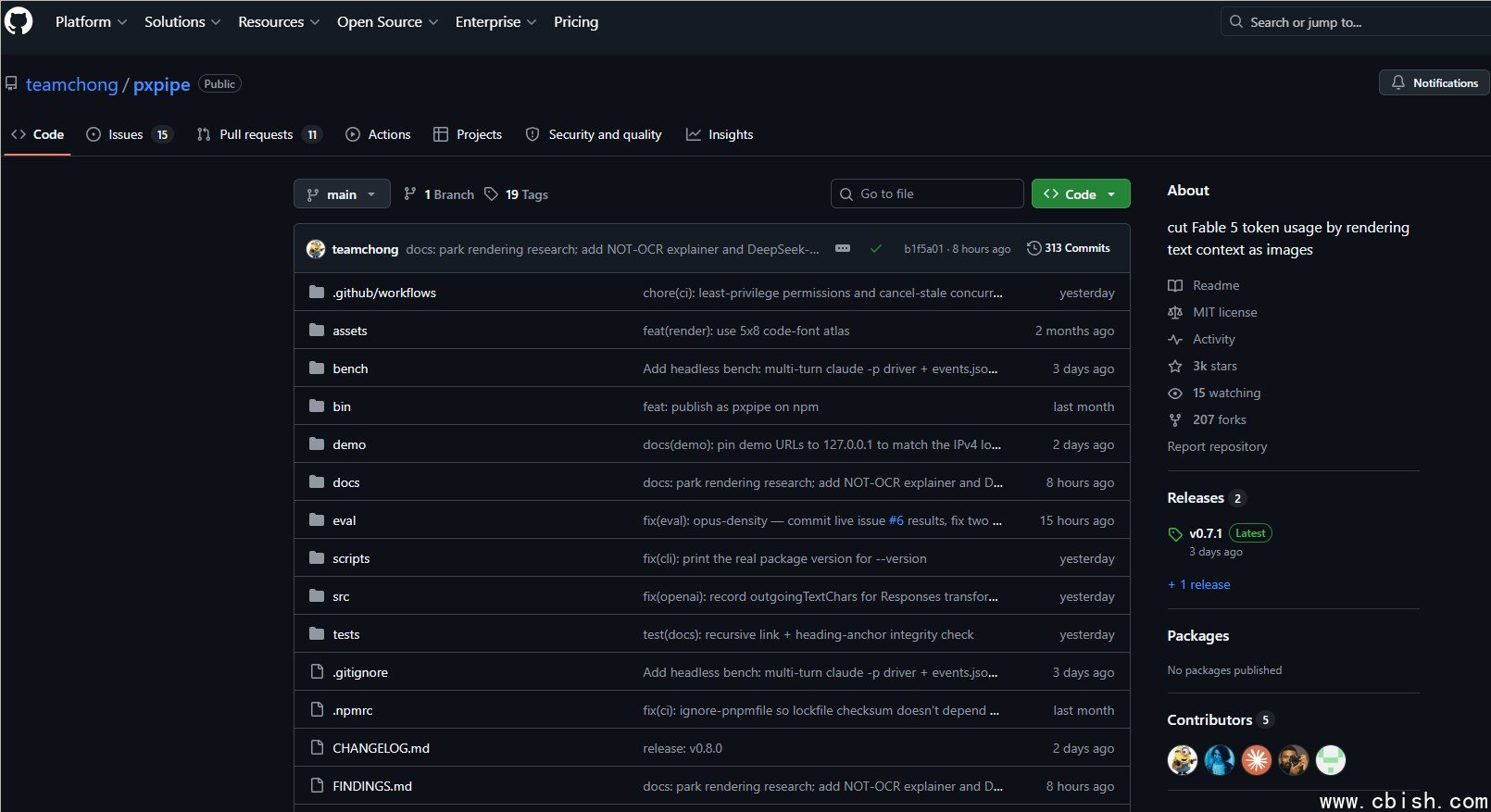Click the GitHub logo icon

(19, 20)
